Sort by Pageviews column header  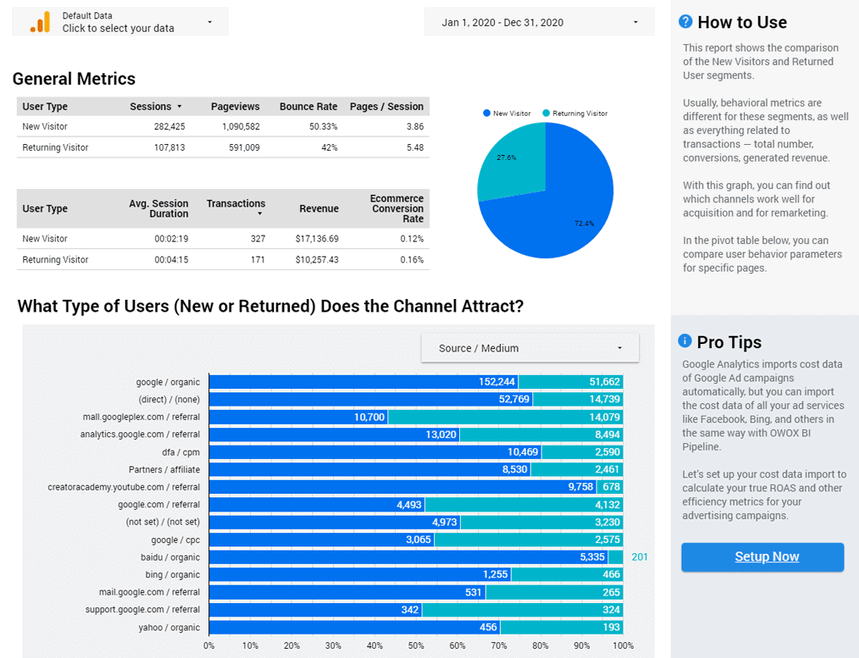235,106
